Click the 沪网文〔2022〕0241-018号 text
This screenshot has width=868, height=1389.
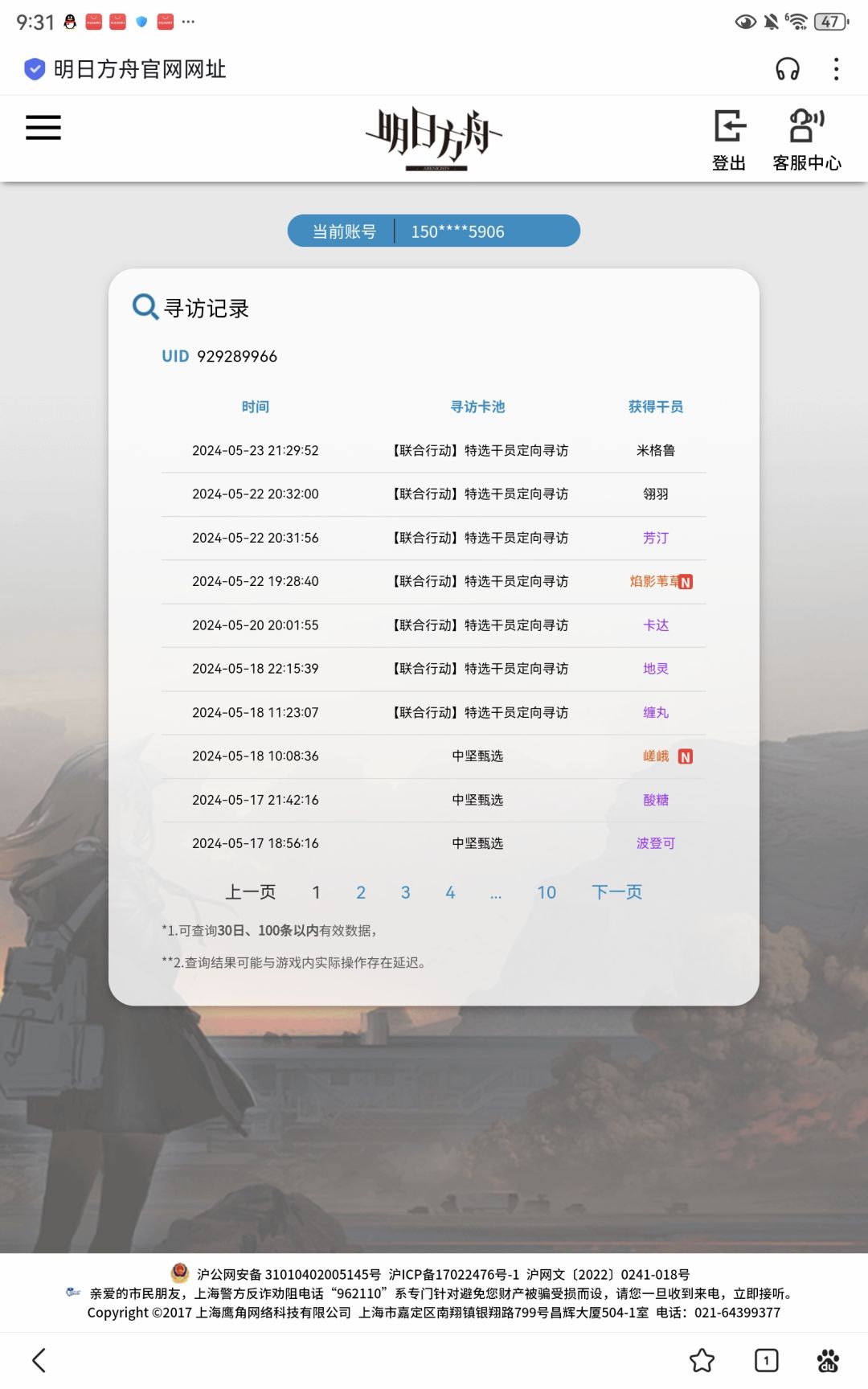tap(608, 1274)
